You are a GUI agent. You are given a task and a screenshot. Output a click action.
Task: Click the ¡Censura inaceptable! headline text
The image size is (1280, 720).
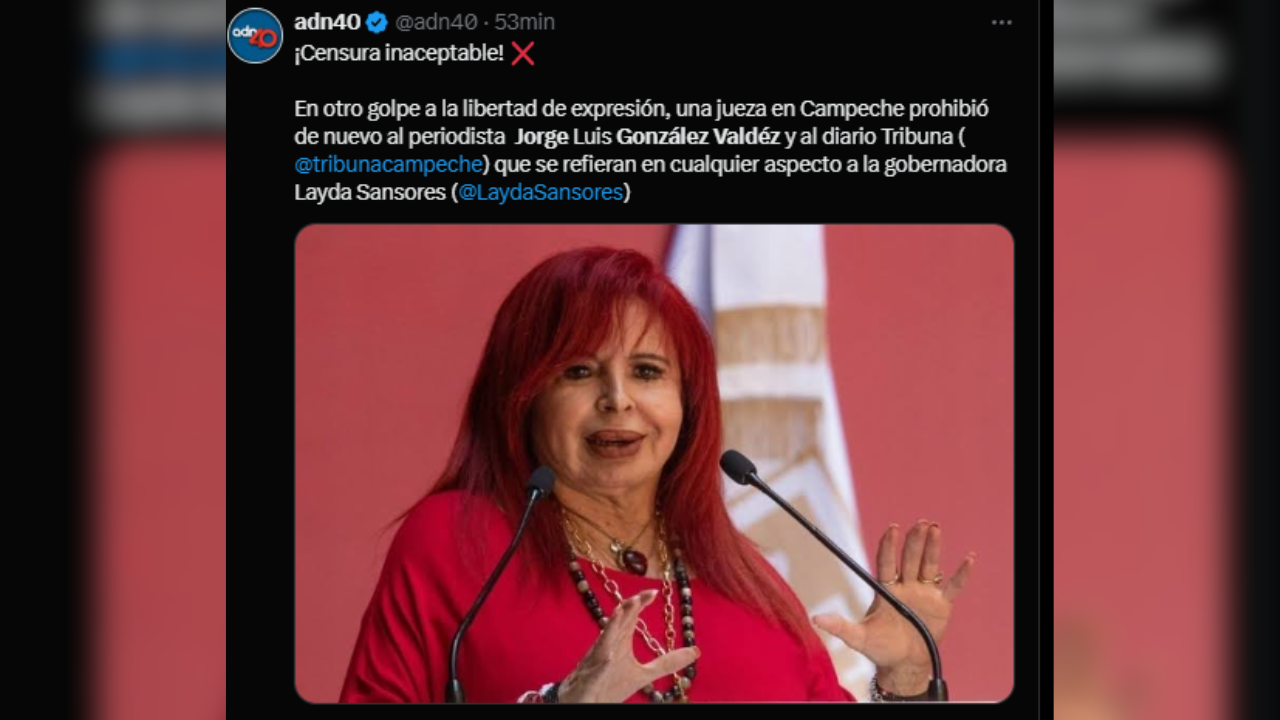(x=399, y=54)
